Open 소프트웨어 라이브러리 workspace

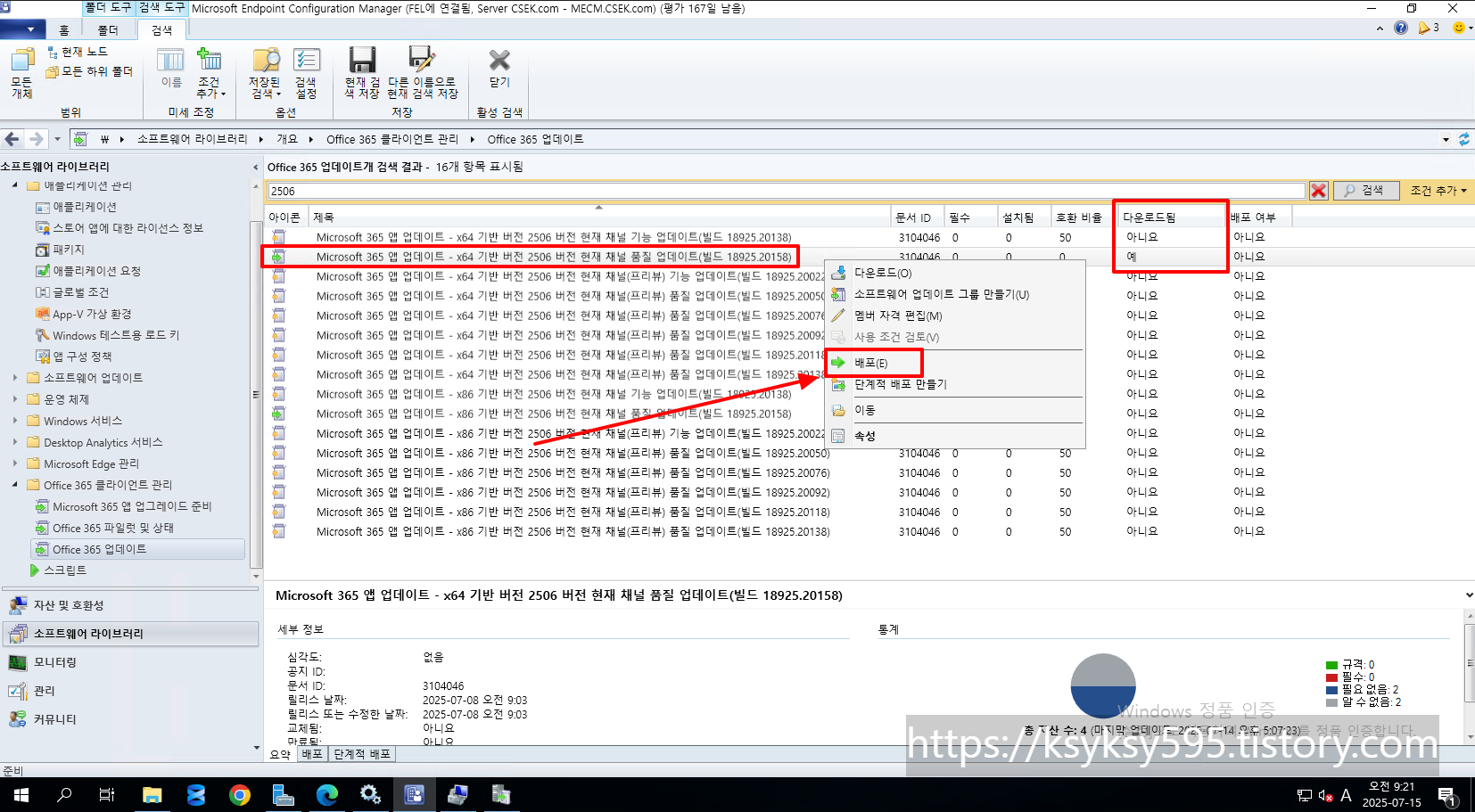click(130, 634)
